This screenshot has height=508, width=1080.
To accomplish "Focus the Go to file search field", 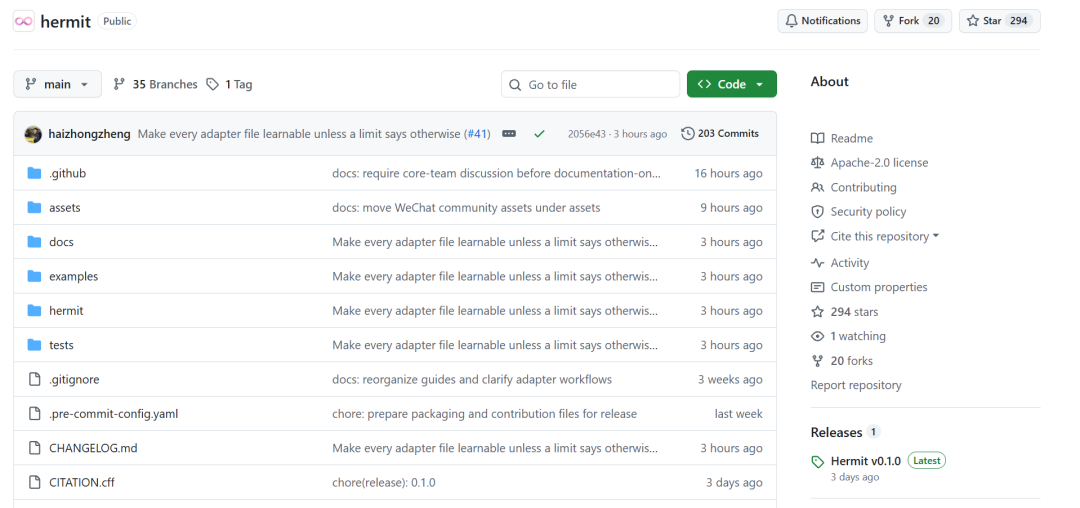I will pos(590,84).
